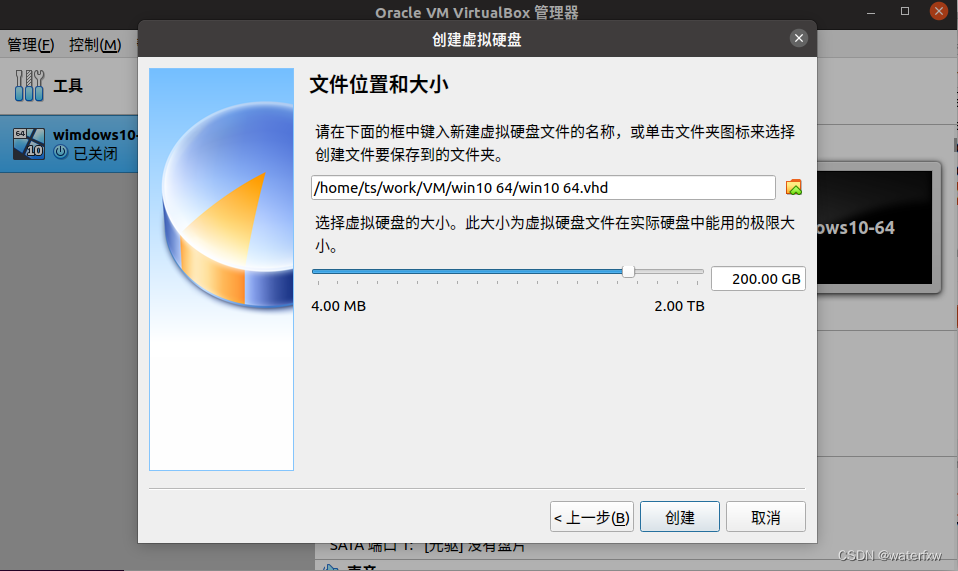Viewport: 958px width, 571px height.
Task: Click the 2.00 TB maximum size label
Action: point(679,306)
